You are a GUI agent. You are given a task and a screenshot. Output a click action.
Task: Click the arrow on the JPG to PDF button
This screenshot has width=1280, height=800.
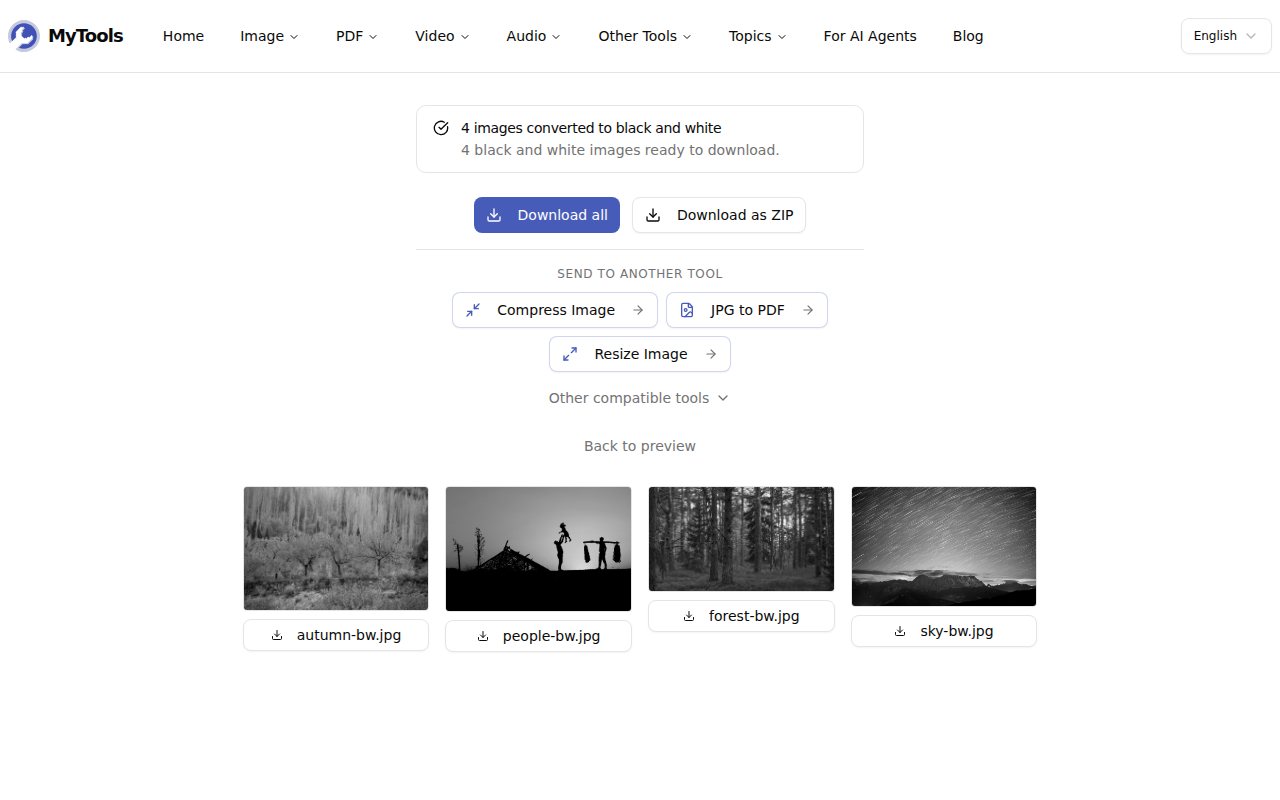[808, 310]
